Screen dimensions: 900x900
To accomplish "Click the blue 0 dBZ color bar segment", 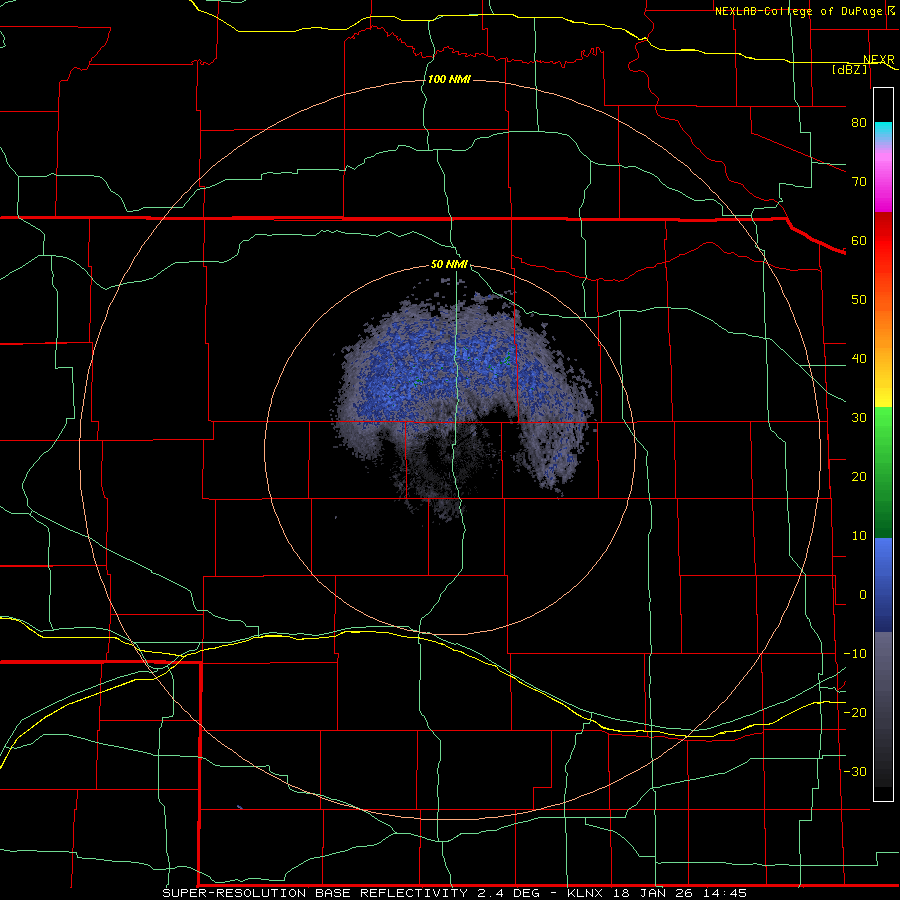I will 883,585.
